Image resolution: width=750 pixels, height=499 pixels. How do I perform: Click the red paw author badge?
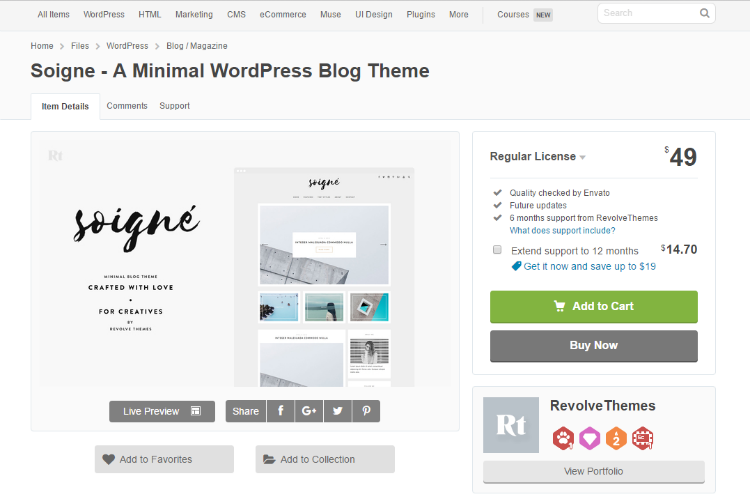pos(563,438)
